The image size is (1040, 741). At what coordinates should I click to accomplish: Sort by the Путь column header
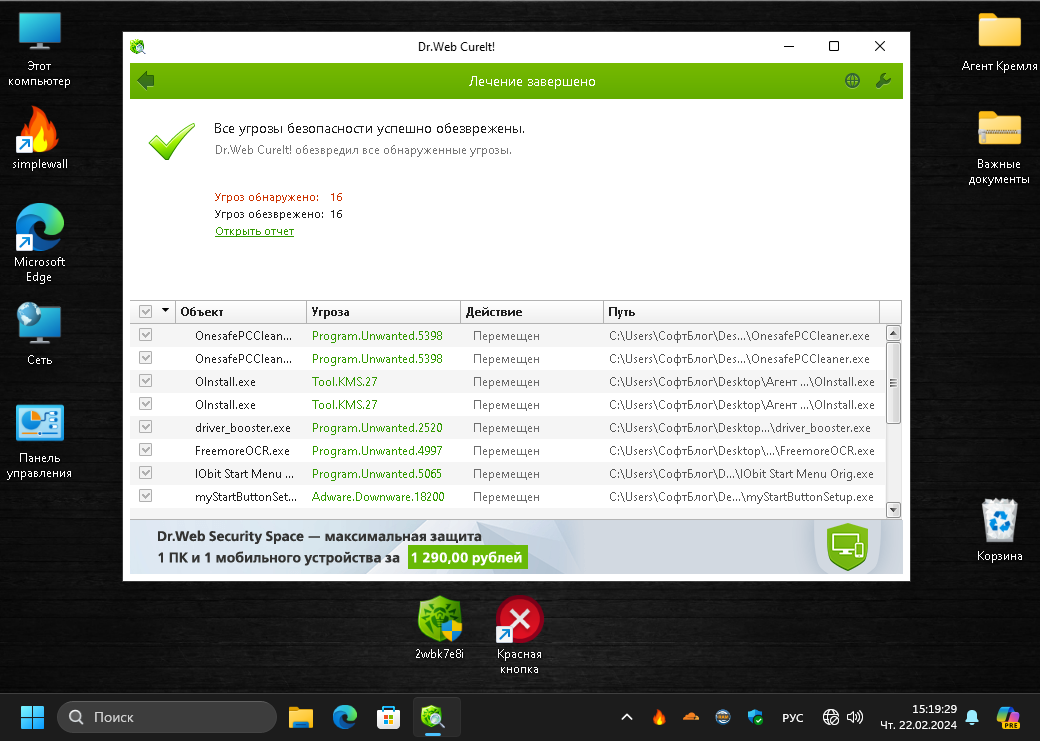tap(742, 312)
